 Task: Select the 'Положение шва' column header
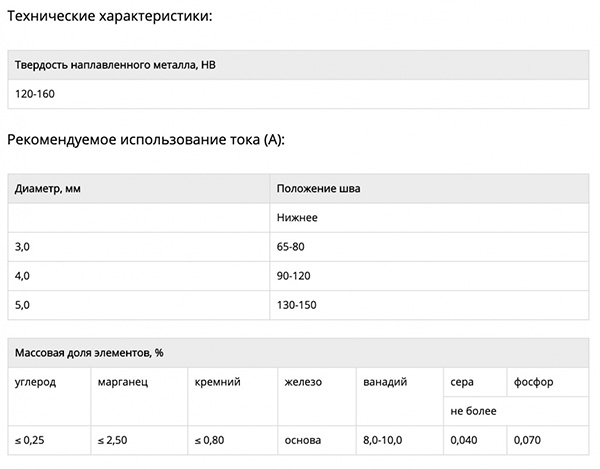tap(429, 189)
